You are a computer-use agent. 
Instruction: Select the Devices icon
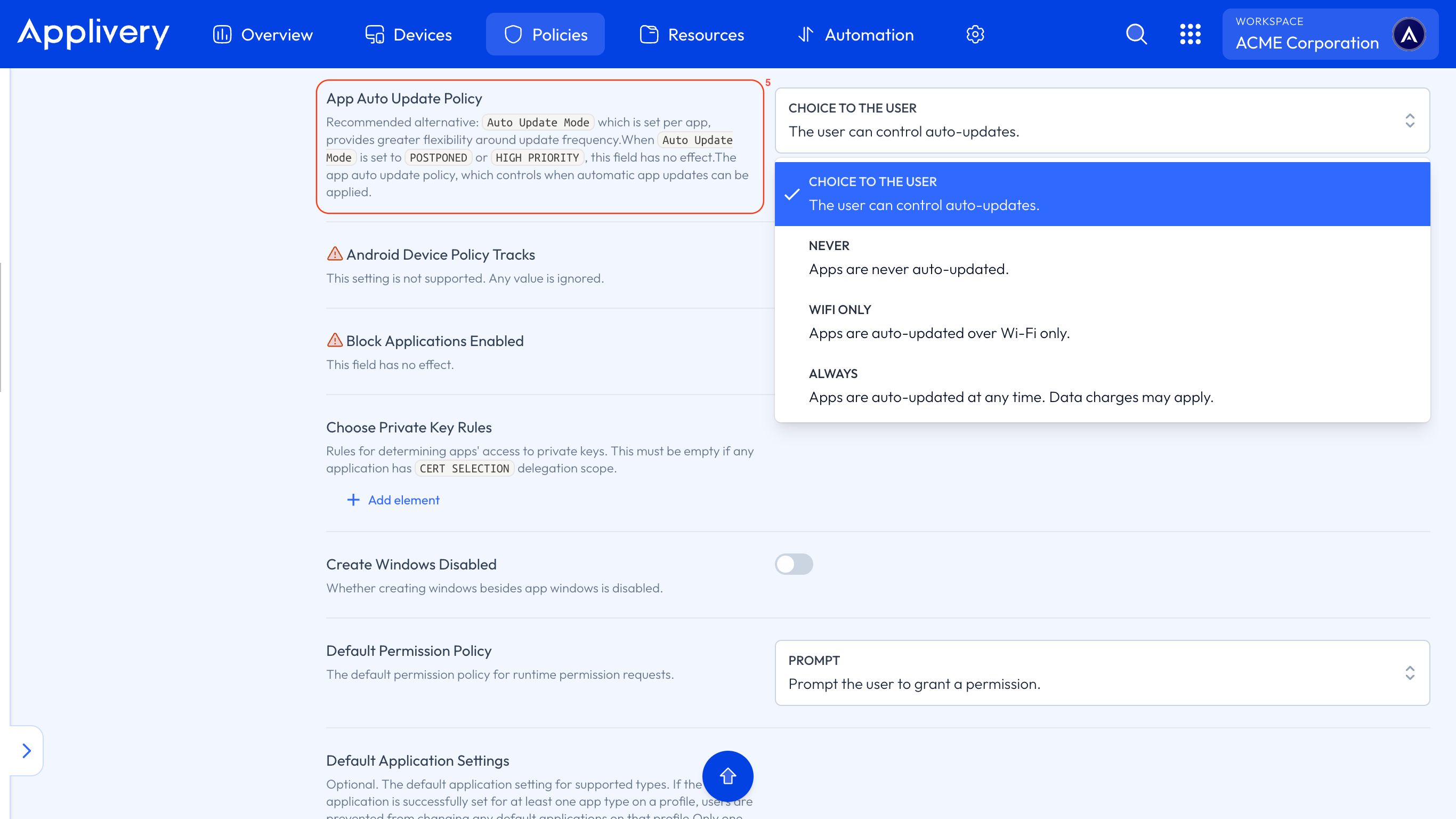(x=374, y=34)
